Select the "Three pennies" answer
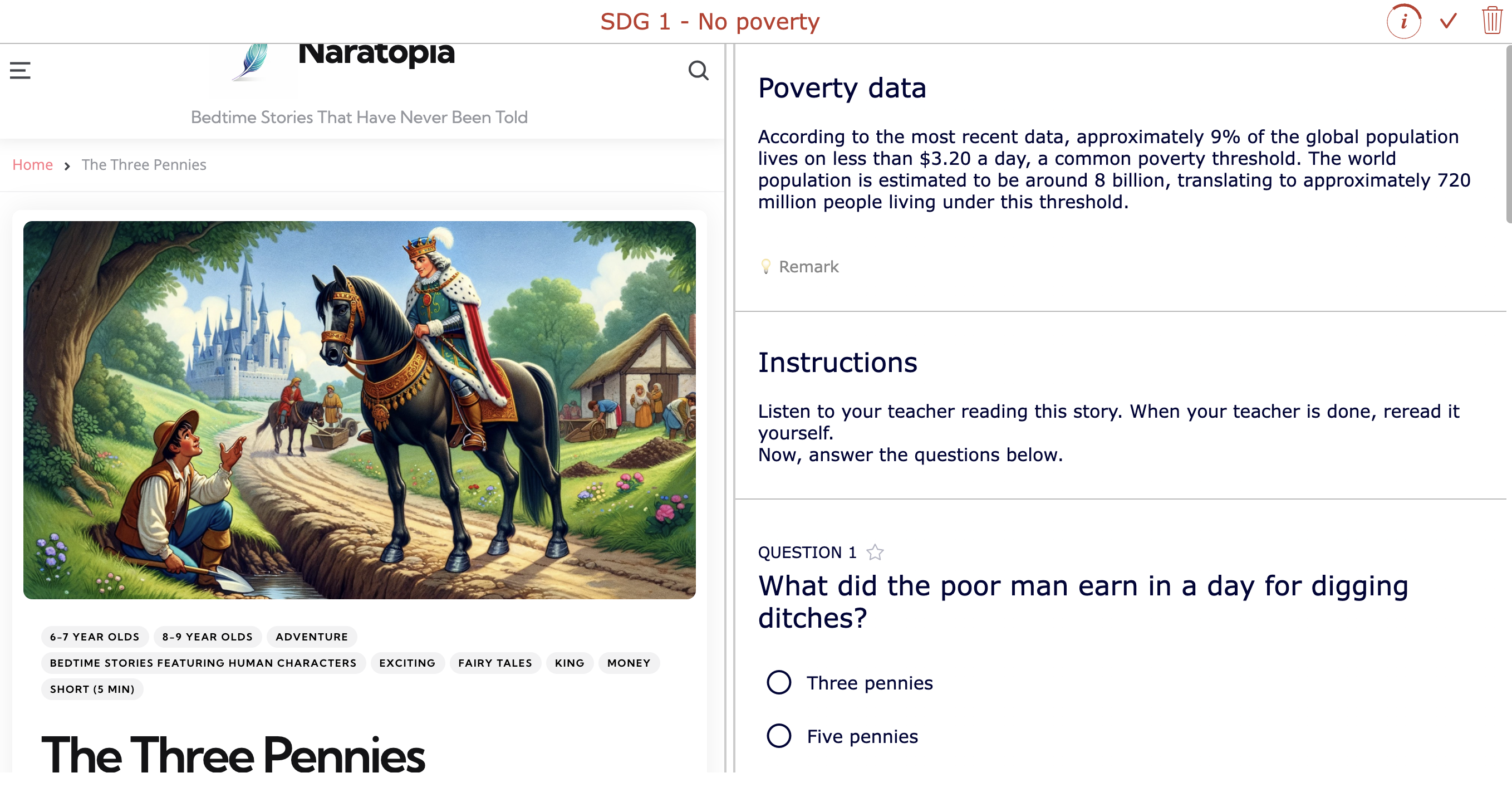This screenshot has height=802, width=1512. pyautogui.click(x=778, y=683)
